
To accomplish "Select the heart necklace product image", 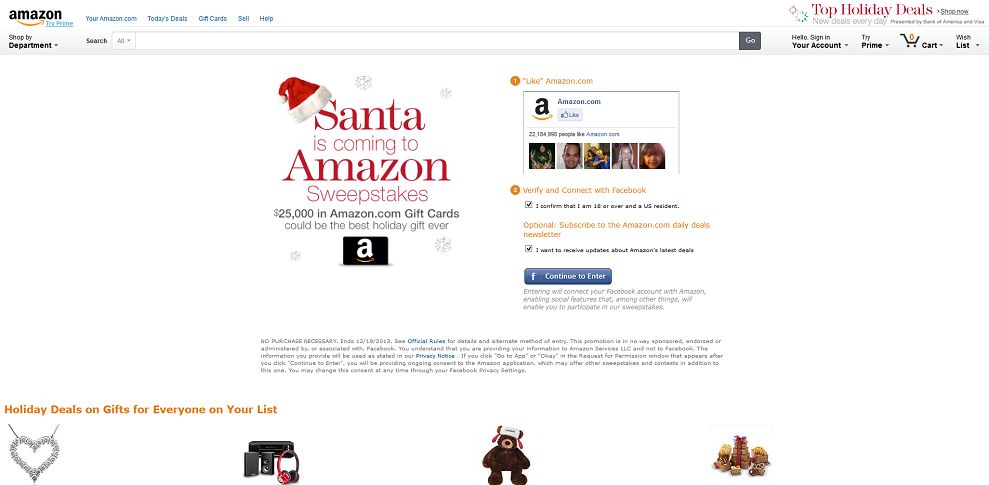I will pos(35,453).
